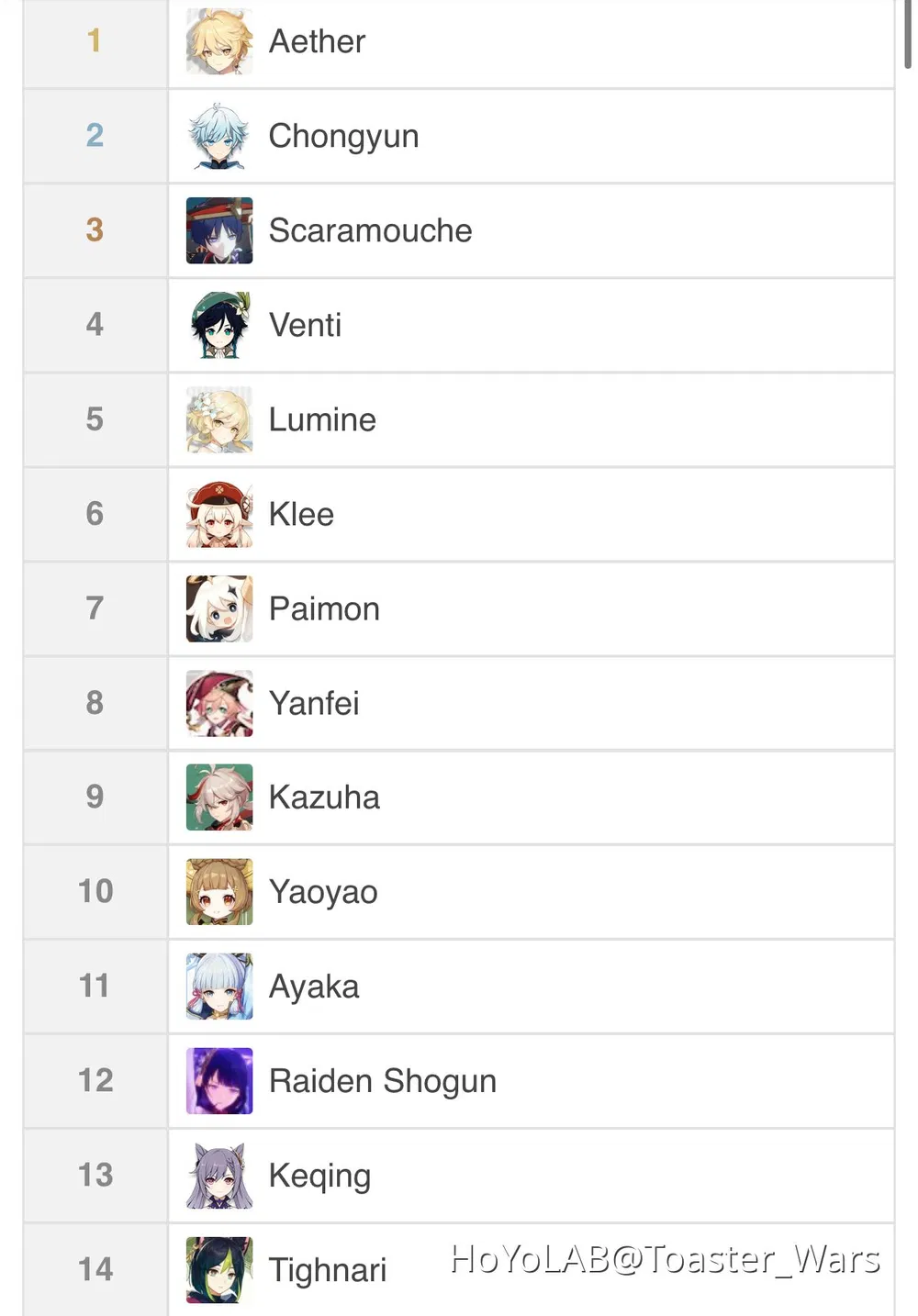918x1316 pixels.
Task: Select Lumine's portrait icon
Action: tap(219, 419)
